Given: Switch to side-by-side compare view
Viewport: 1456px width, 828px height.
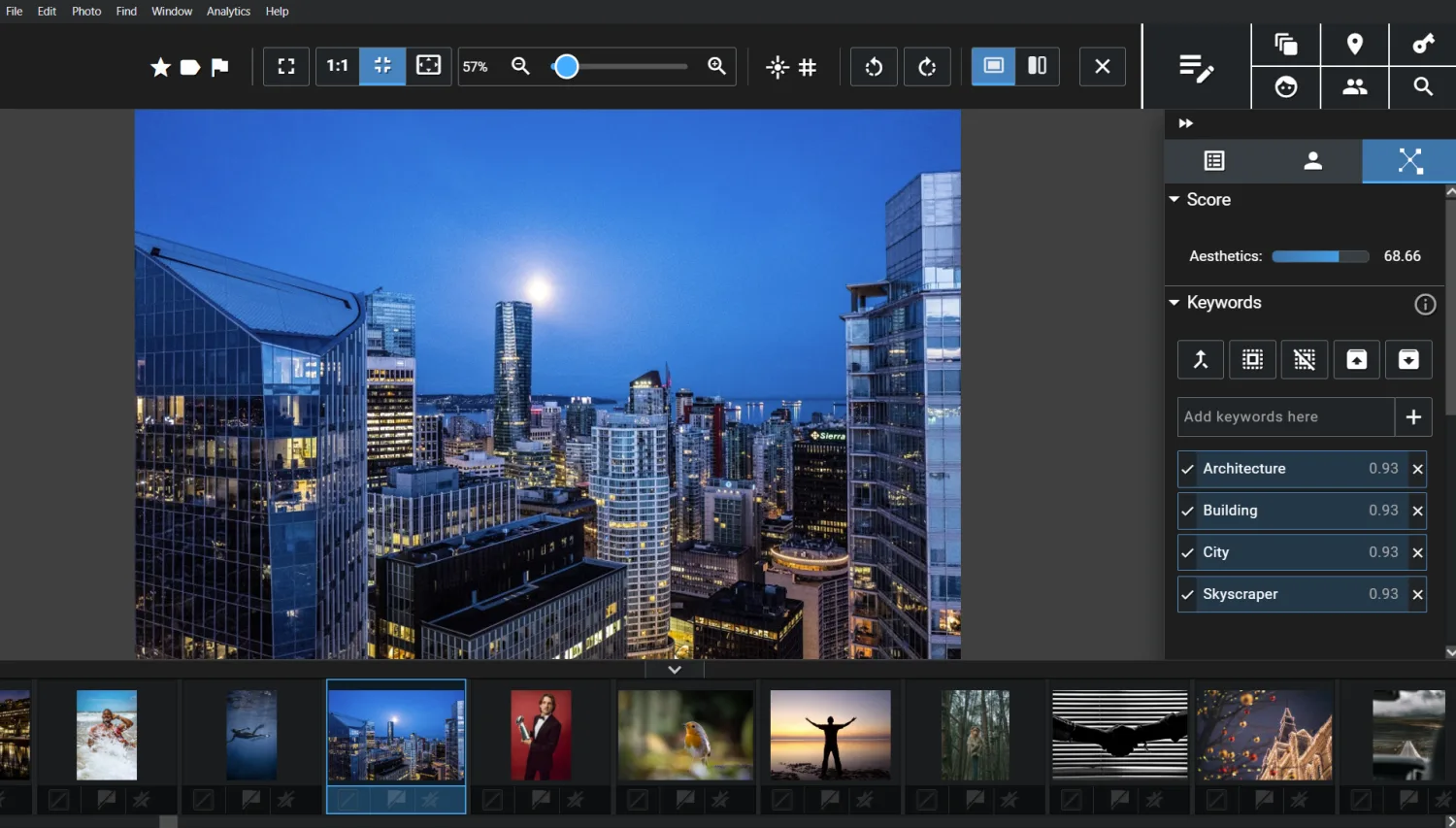Looking at the screenshot, I should tap(1038, 66).
